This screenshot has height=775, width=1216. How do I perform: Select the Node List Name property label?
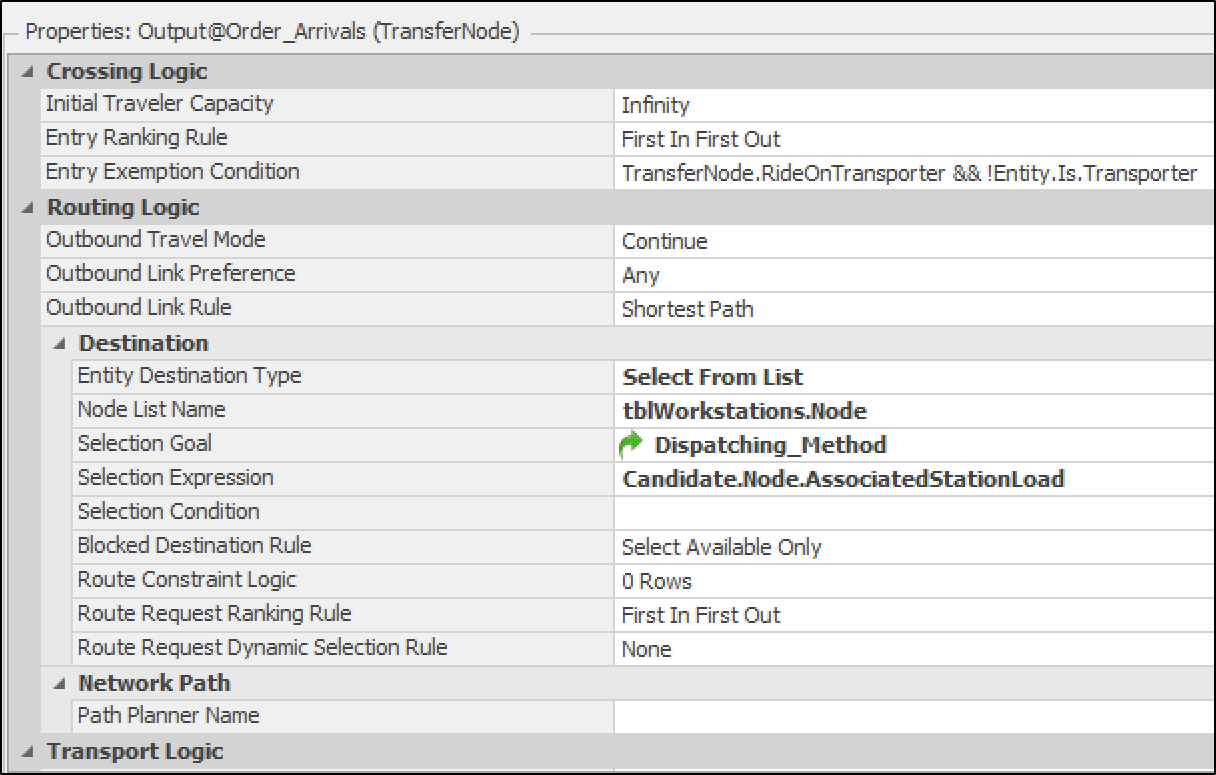(151, 410)
